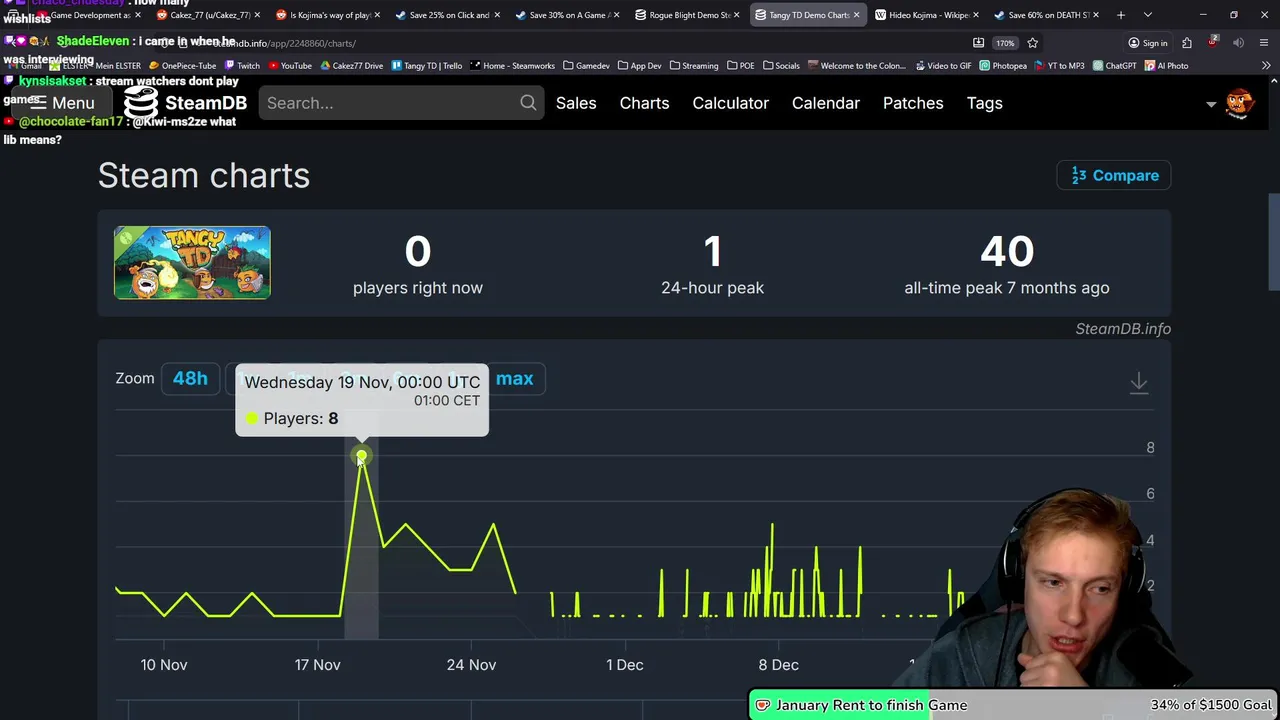Open the Home - Steamworks bookmark
The height and width of the screenshot is (720, 1280).
point(512,66)
